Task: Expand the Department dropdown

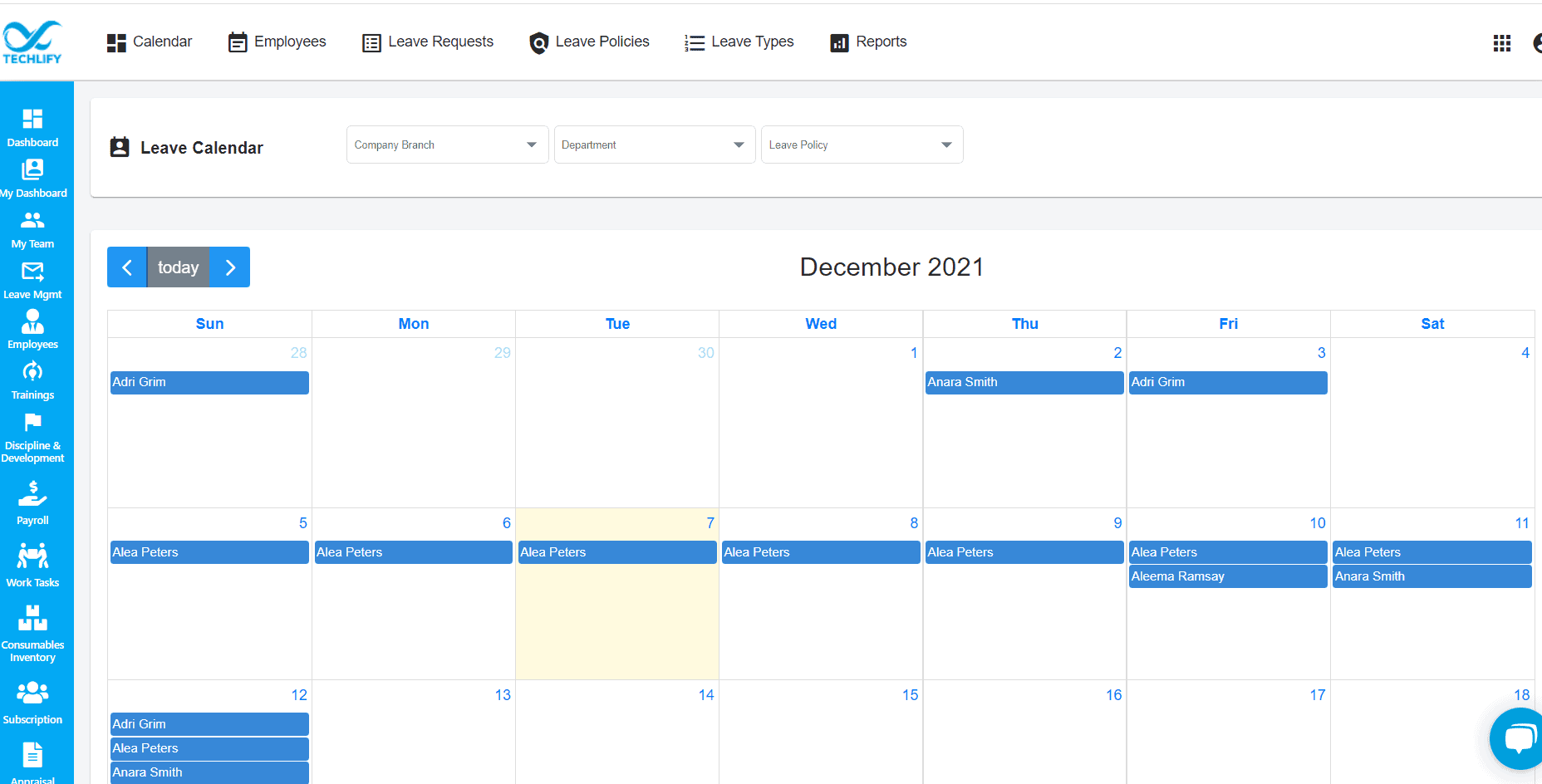Action: click(x=655, y=145)
